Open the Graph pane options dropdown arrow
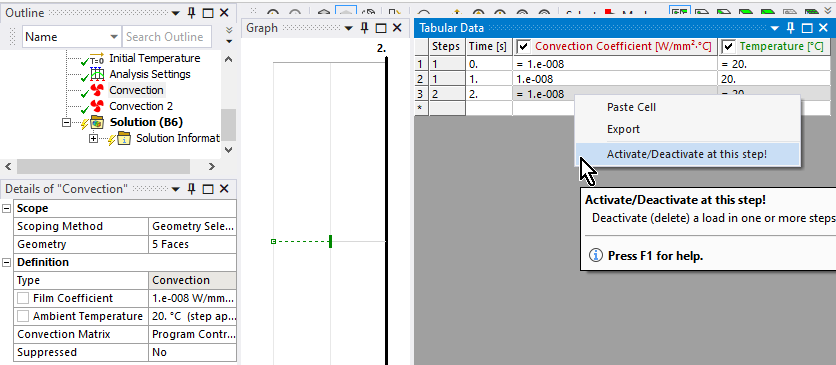This screenshot has width=836, height=365. [349, 28]
